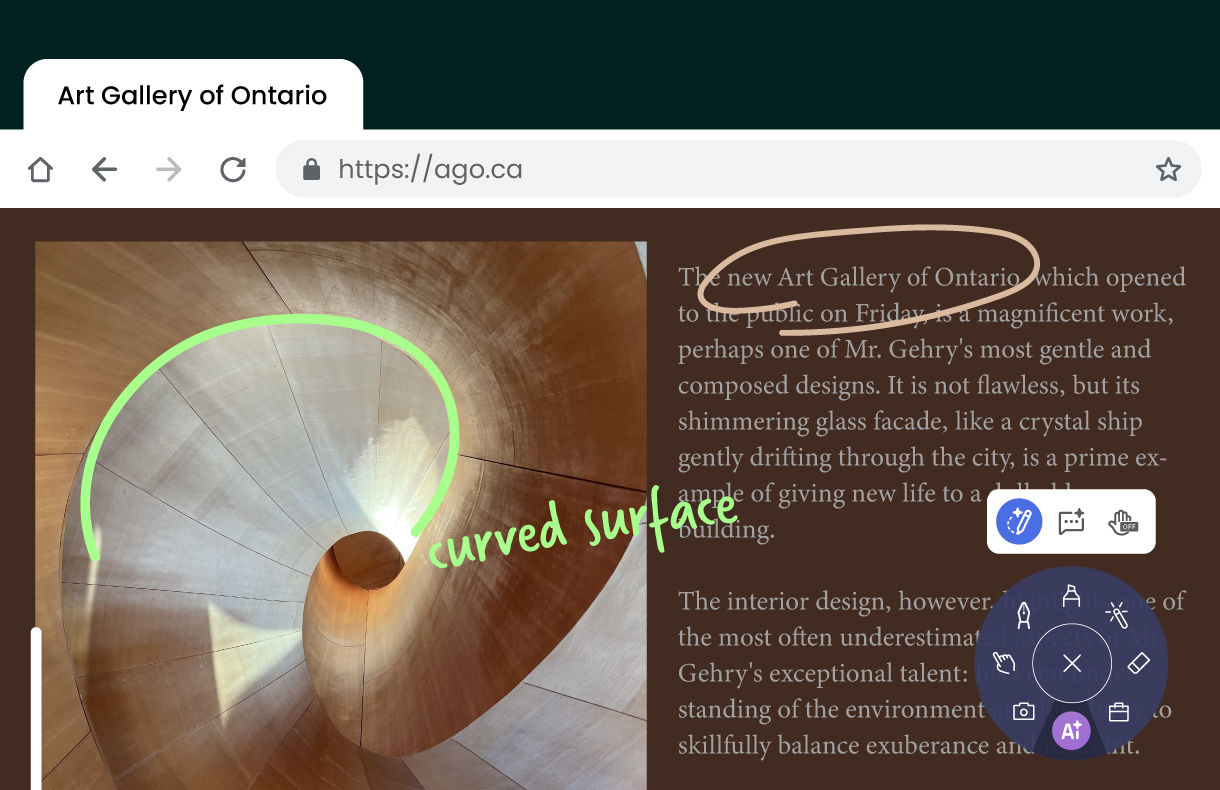
Task: Click the vertical scrollbar beside the image
Action: pyautogui.click(x=37, y=700)
